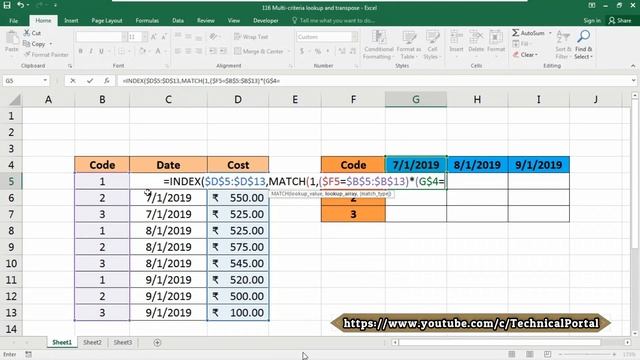Add a new sheet with the plus icon
The width and height of the screenshot is (640, 360).
157,342
